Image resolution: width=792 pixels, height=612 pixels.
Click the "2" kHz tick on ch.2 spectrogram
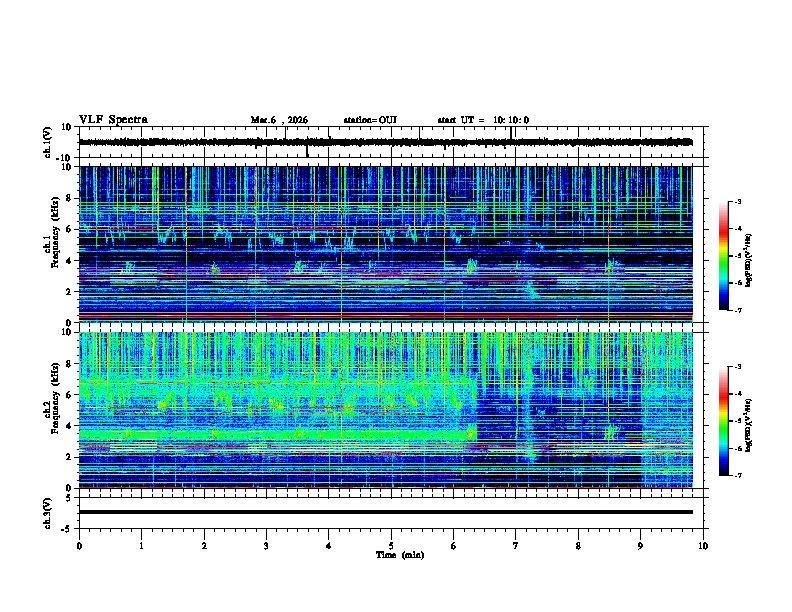tap(70, 457)
